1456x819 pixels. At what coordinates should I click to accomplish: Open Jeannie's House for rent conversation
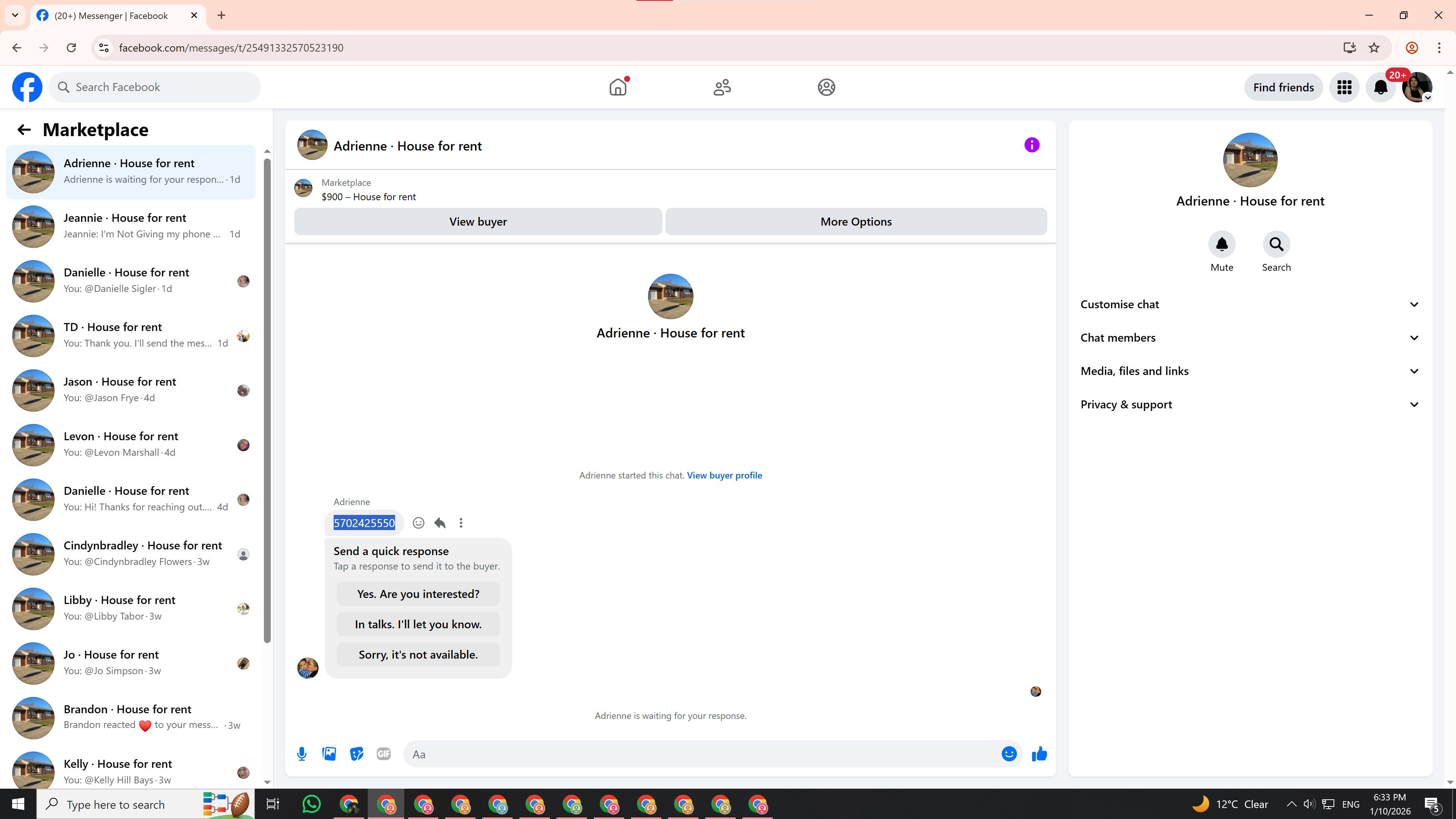coord(130,226)
